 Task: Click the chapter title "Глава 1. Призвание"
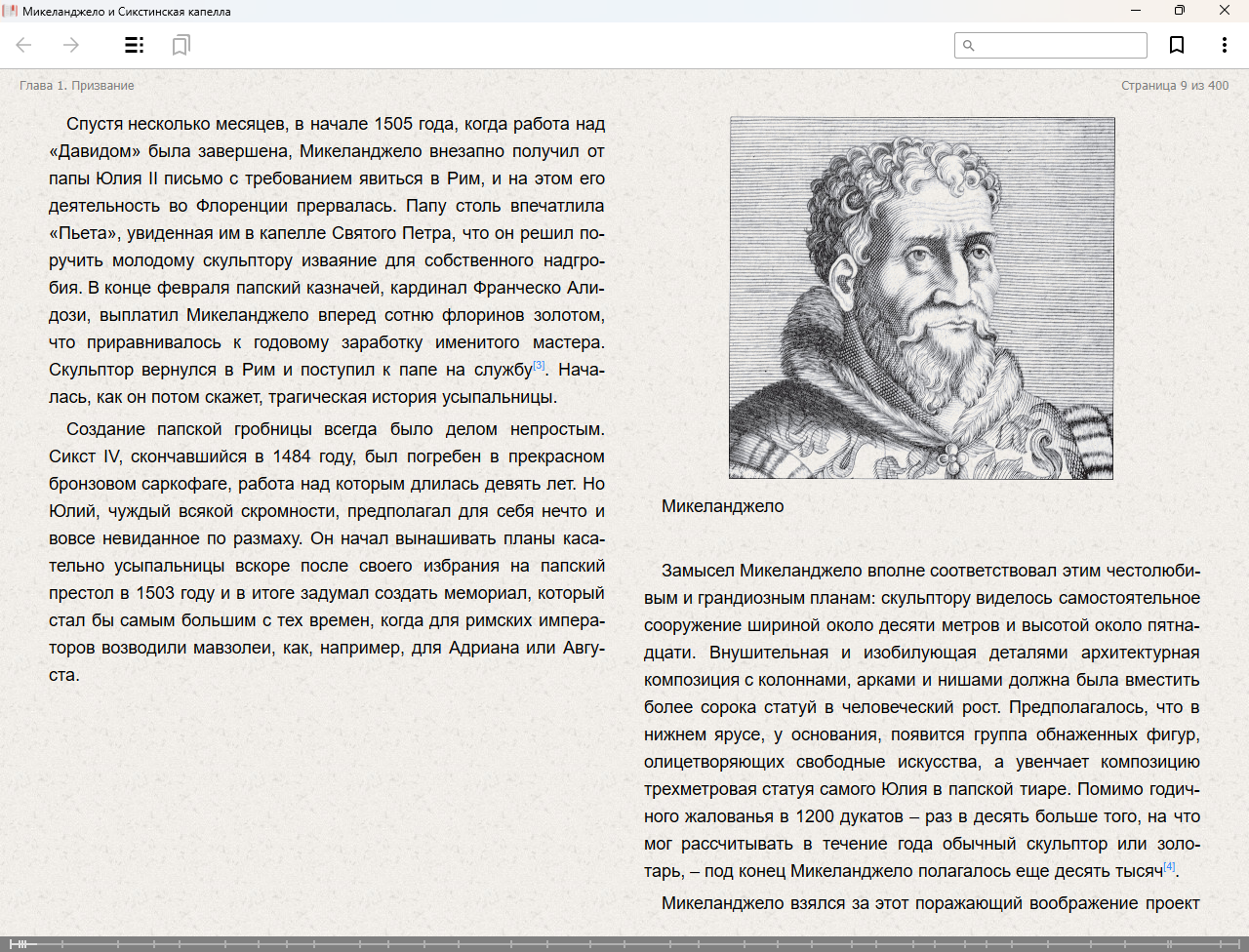point(77,86)
